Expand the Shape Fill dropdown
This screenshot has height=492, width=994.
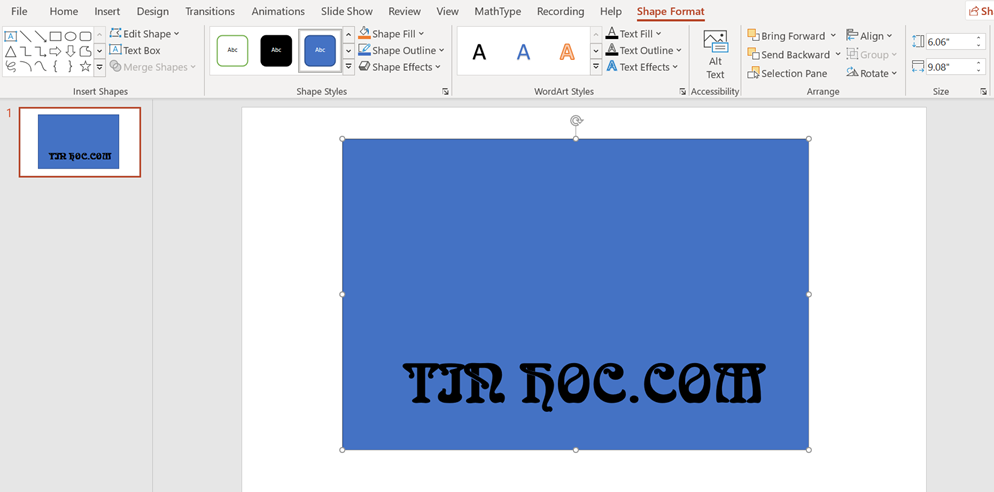point(391,34)
